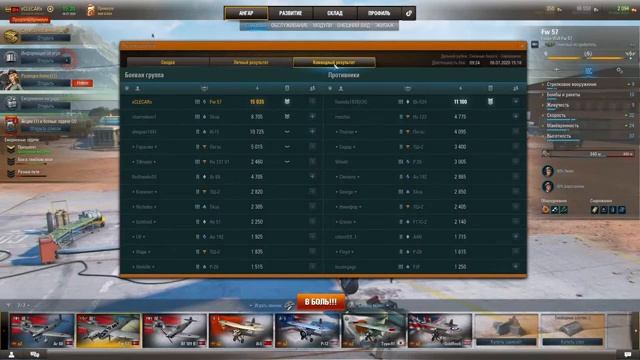The width and height of the screenshot is (640, 360).
Task: Click the plus icon in the 10 725 row
Action: 312,132
